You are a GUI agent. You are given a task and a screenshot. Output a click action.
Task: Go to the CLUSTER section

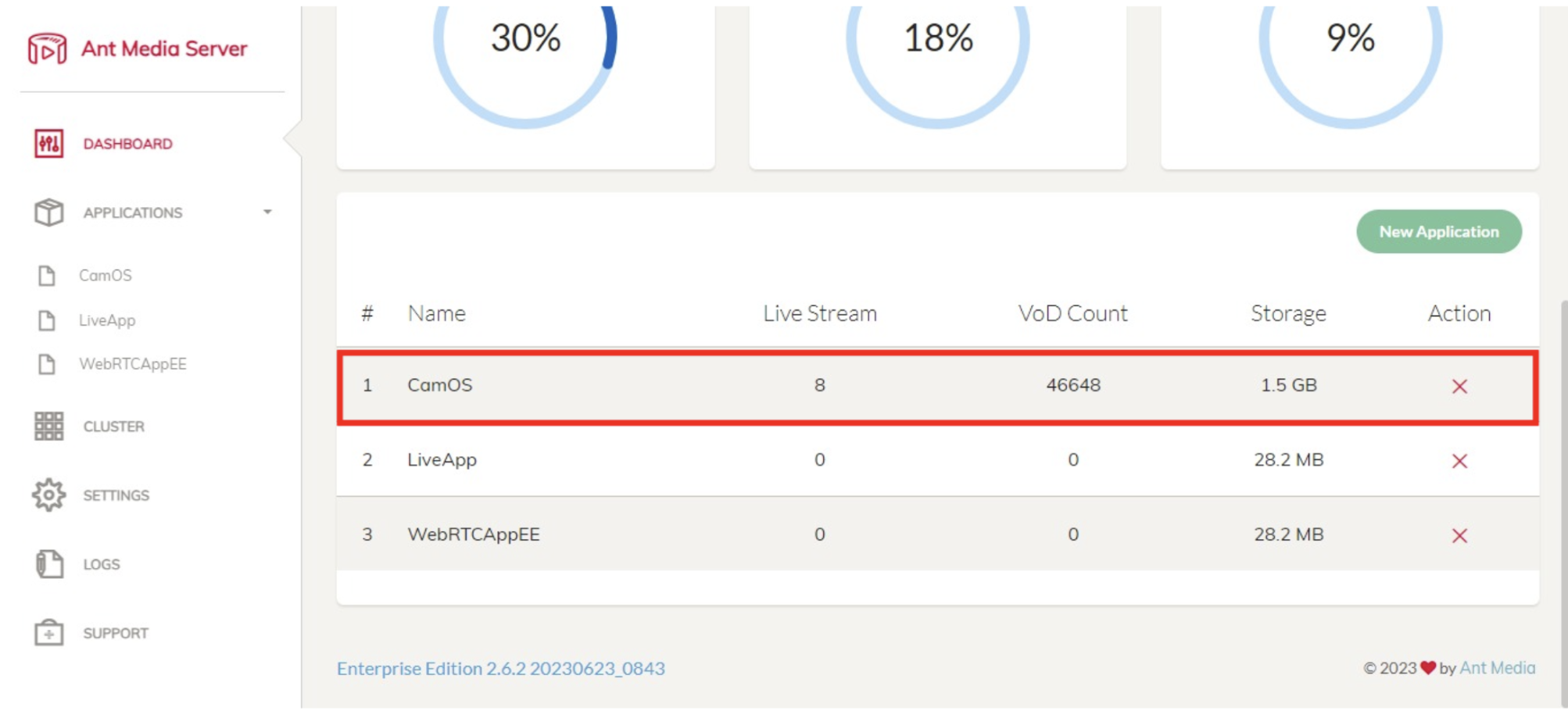pos(114,427)
